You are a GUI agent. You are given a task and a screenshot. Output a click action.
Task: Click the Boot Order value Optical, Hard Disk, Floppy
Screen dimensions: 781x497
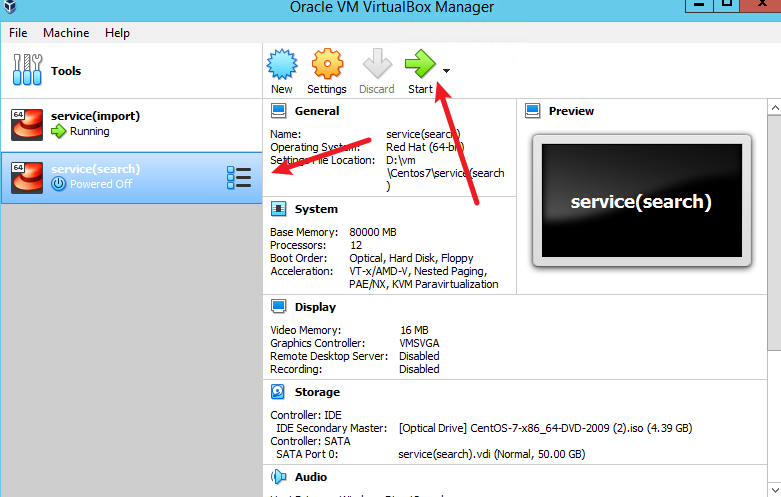[411, 258]
